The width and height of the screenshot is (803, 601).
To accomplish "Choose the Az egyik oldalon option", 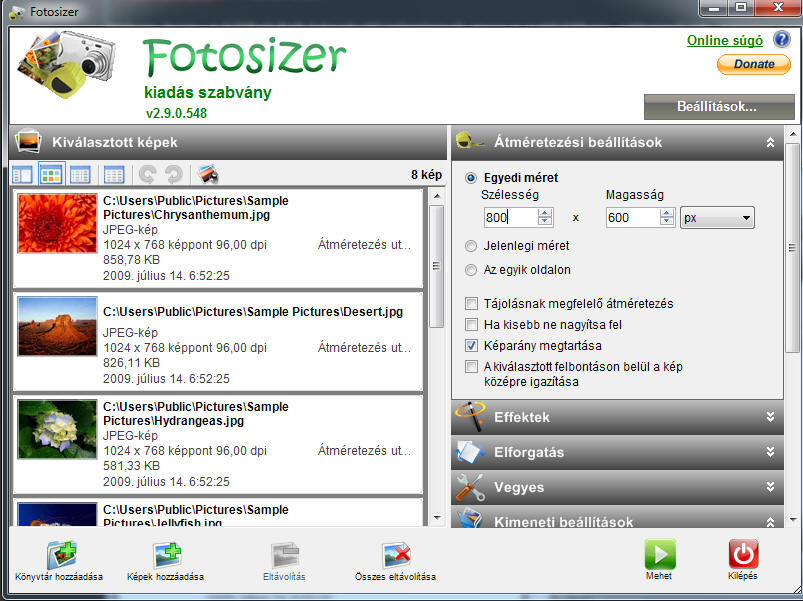I will pos(471,270).
